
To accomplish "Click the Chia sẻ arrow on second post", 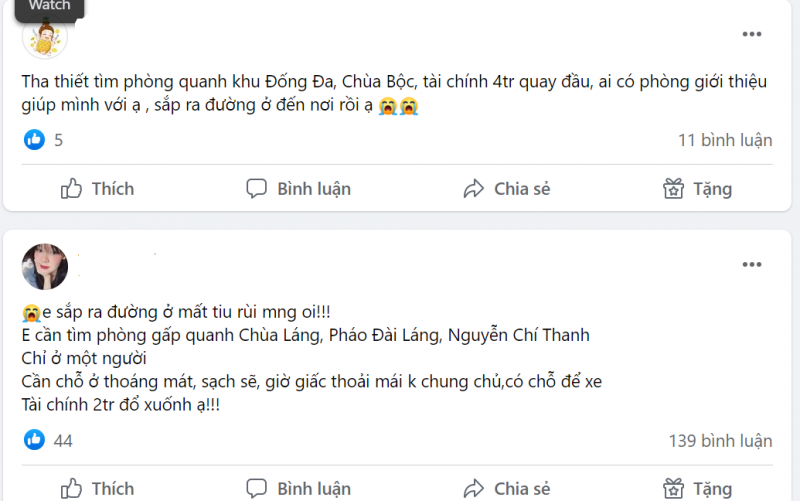I will coord(473,489).
